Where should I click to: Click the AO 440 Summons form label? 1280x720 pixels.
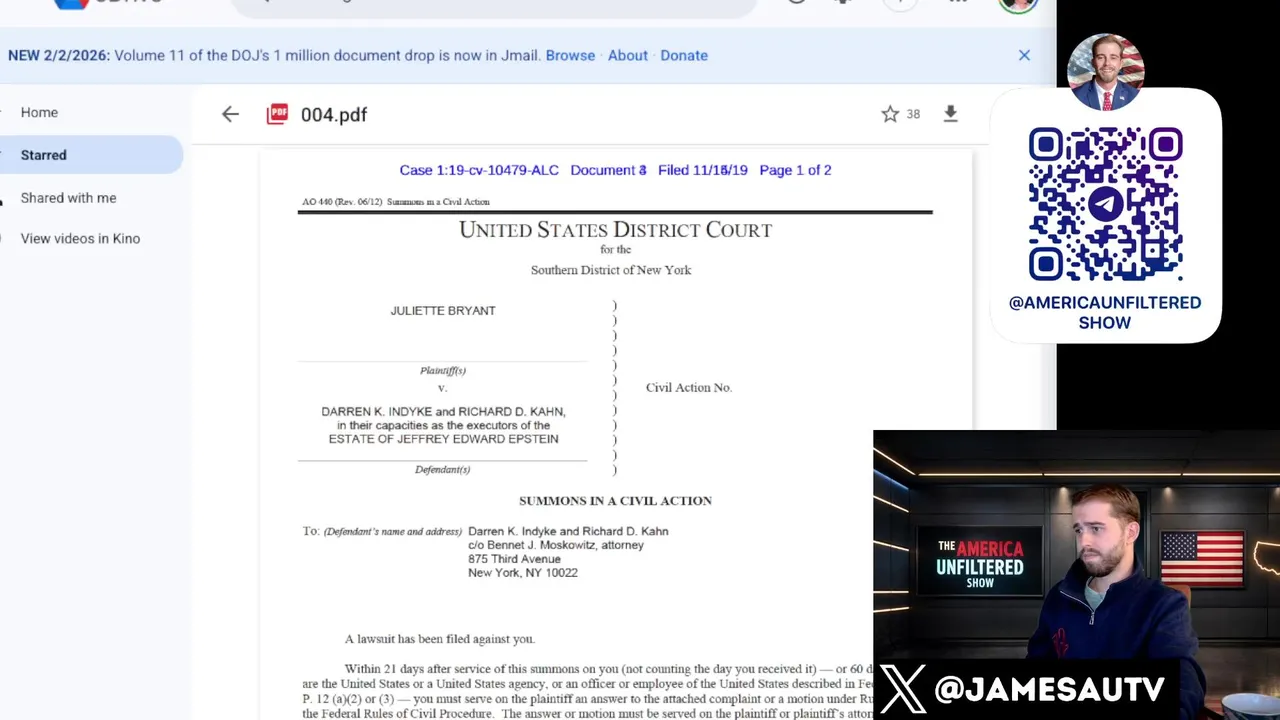pos(396,202)
